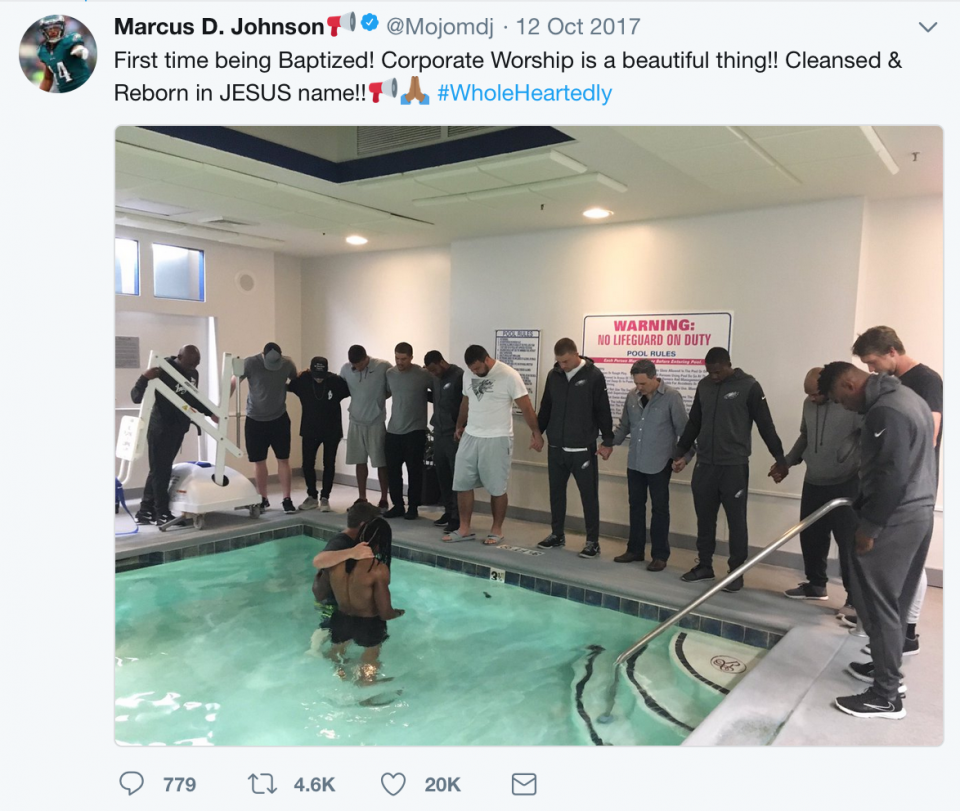Viewport: 960px width, 811px height.
Task: Open the Marcus D. Johnson name link
Action: pyautogui.click(x=219, y=26)
